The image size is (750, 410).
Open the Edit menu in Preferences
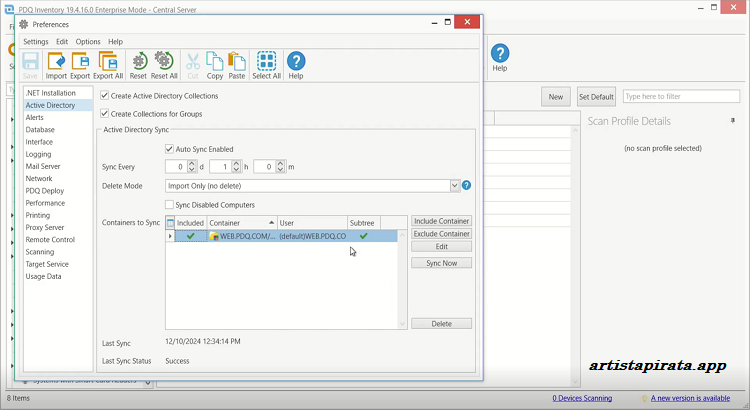pyautogui.click(x=62, y=42)
